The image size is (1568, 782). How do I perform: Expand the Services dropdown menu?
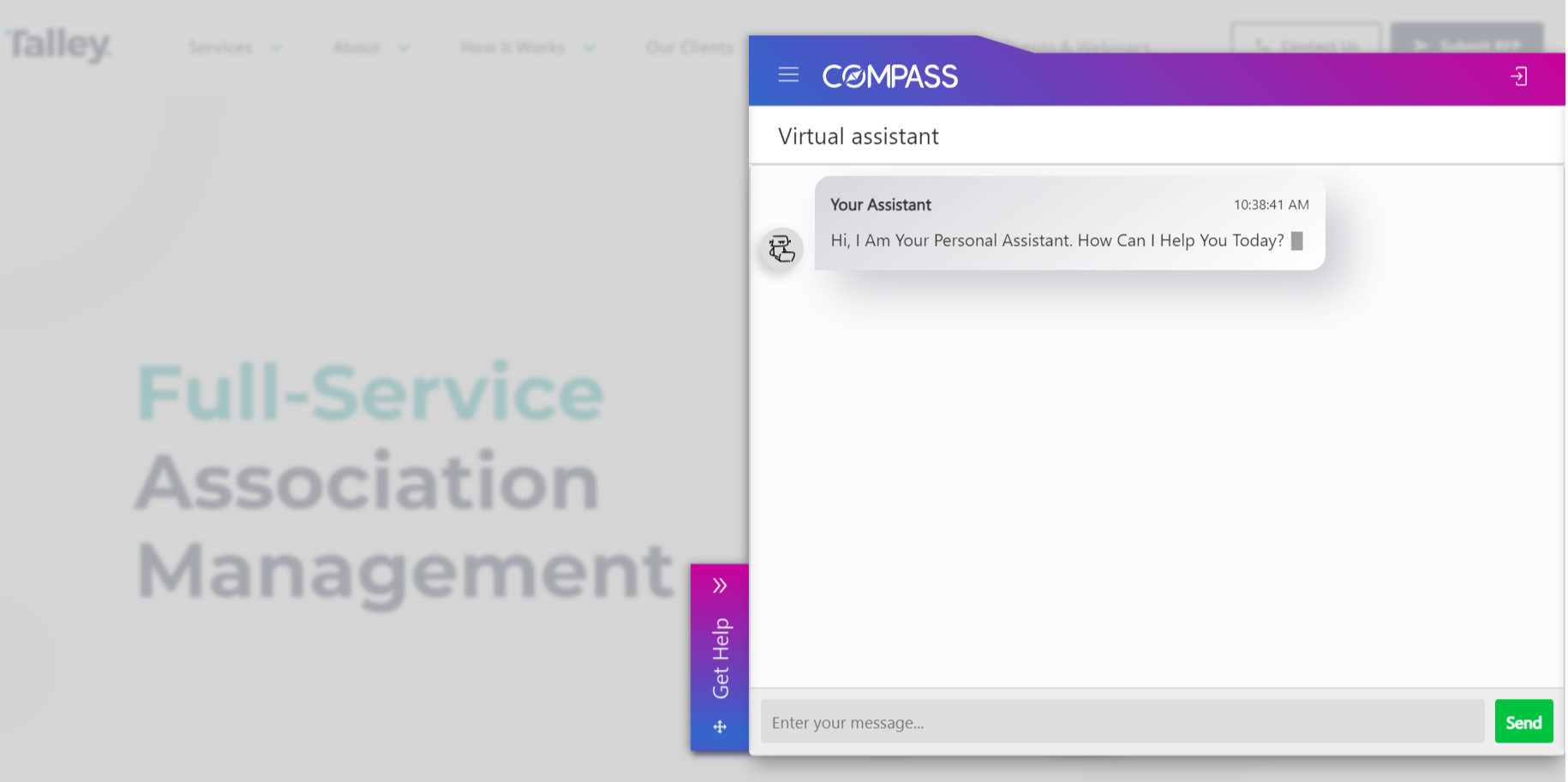coord(236,47)
